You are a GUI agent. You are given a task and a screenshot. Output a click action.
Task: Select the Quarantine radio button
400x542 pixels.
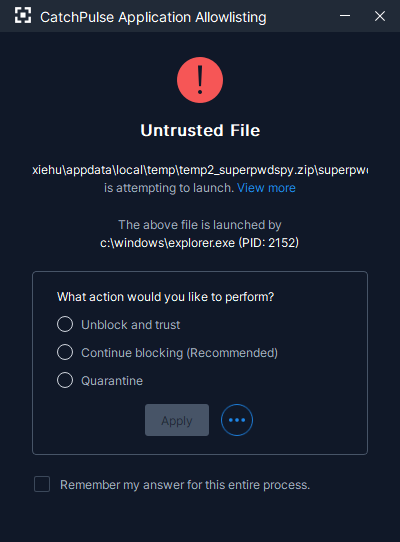[x=65, y=380]
